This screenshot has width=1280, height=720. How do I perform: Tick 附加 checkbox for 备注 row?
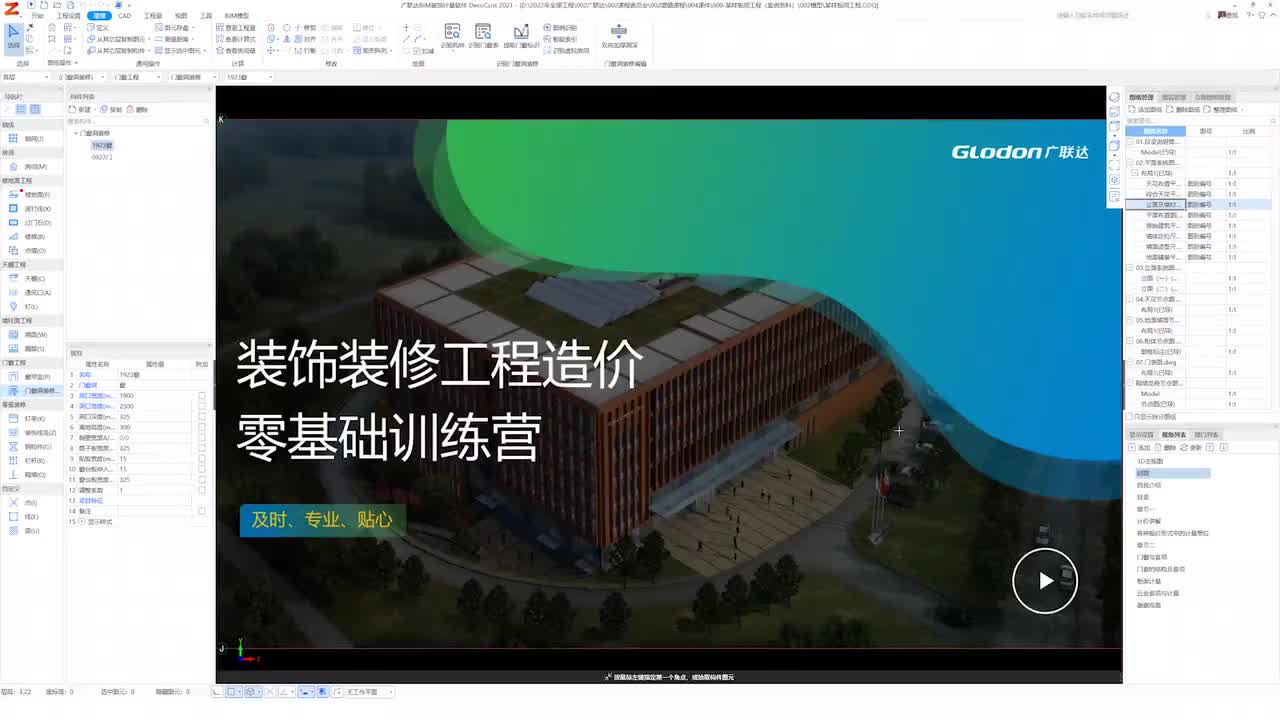[202, 511]
